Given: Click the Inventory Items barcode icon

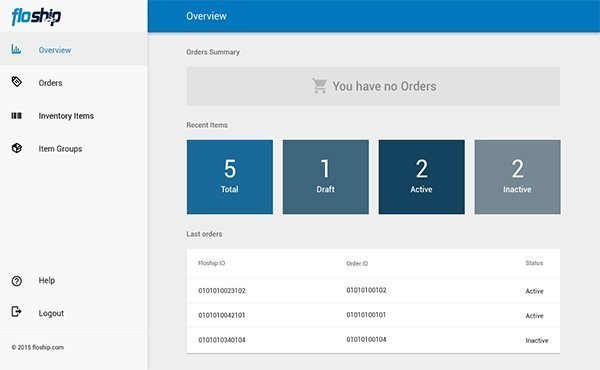Looking at the screenshot, I should click(16, 116).
